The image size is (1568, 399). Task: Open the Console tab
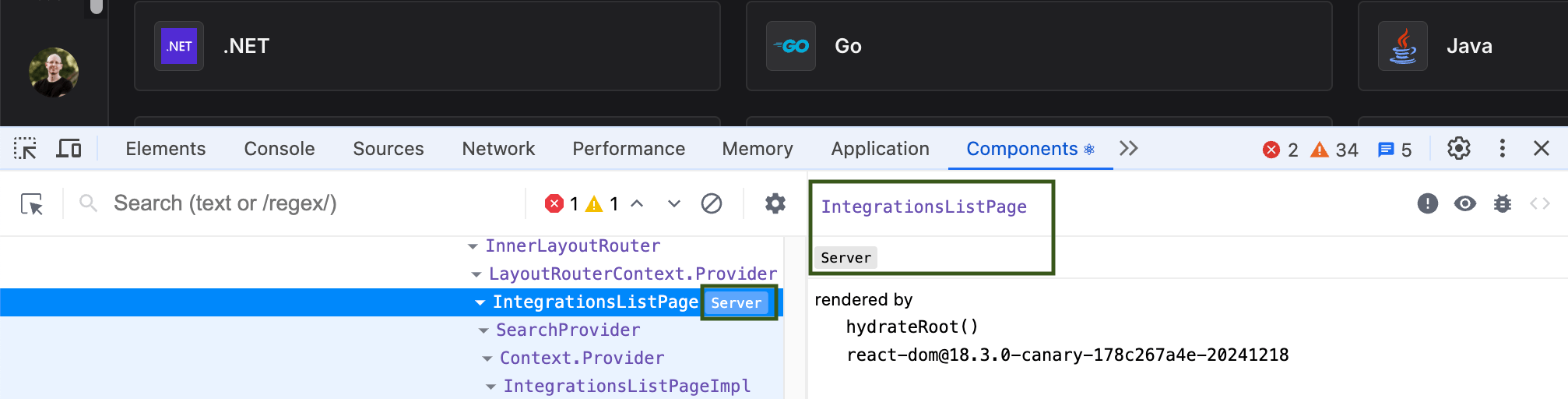[279, 148]
